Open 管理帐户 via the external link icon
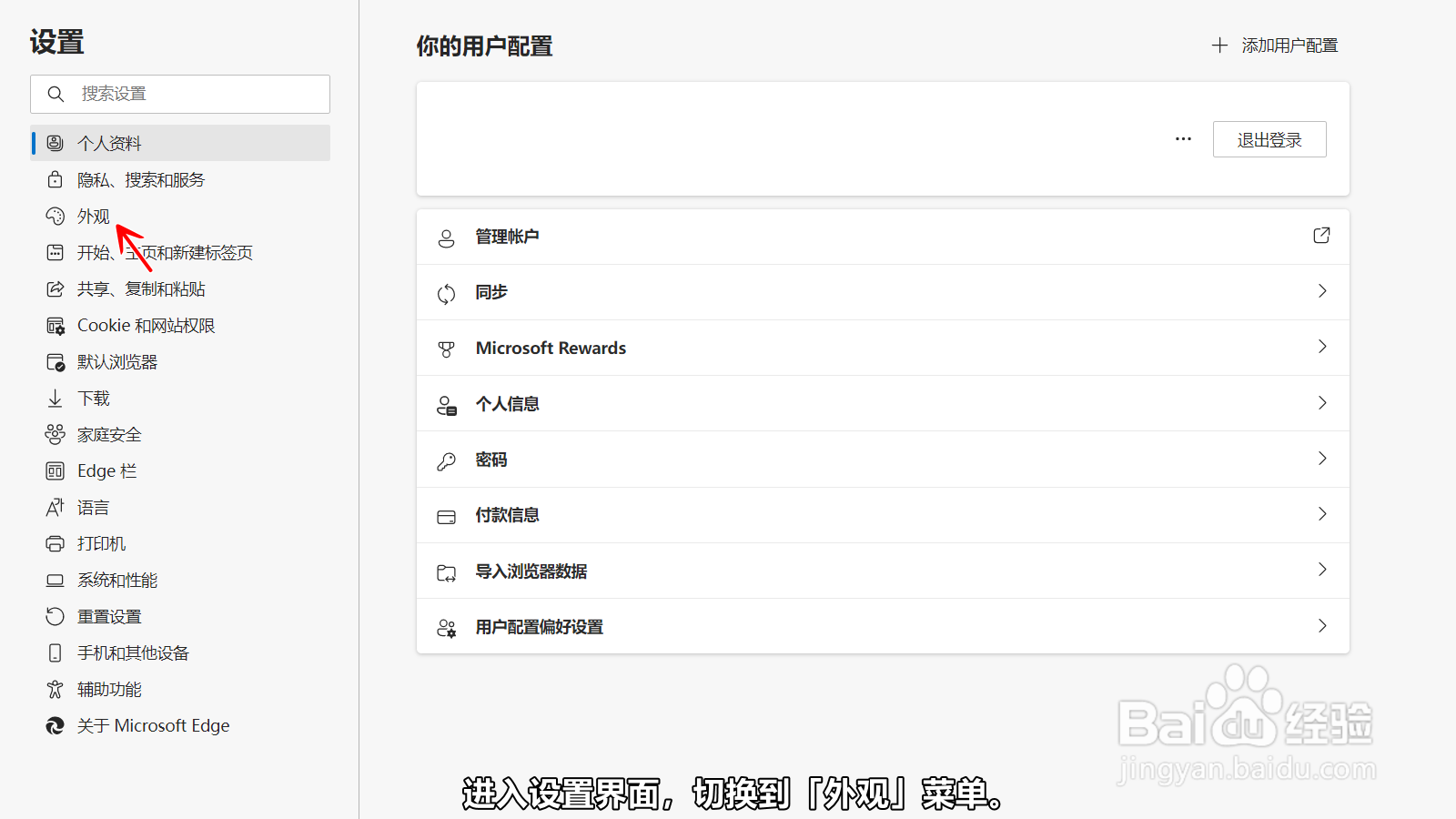 [x=1321, y=235]
